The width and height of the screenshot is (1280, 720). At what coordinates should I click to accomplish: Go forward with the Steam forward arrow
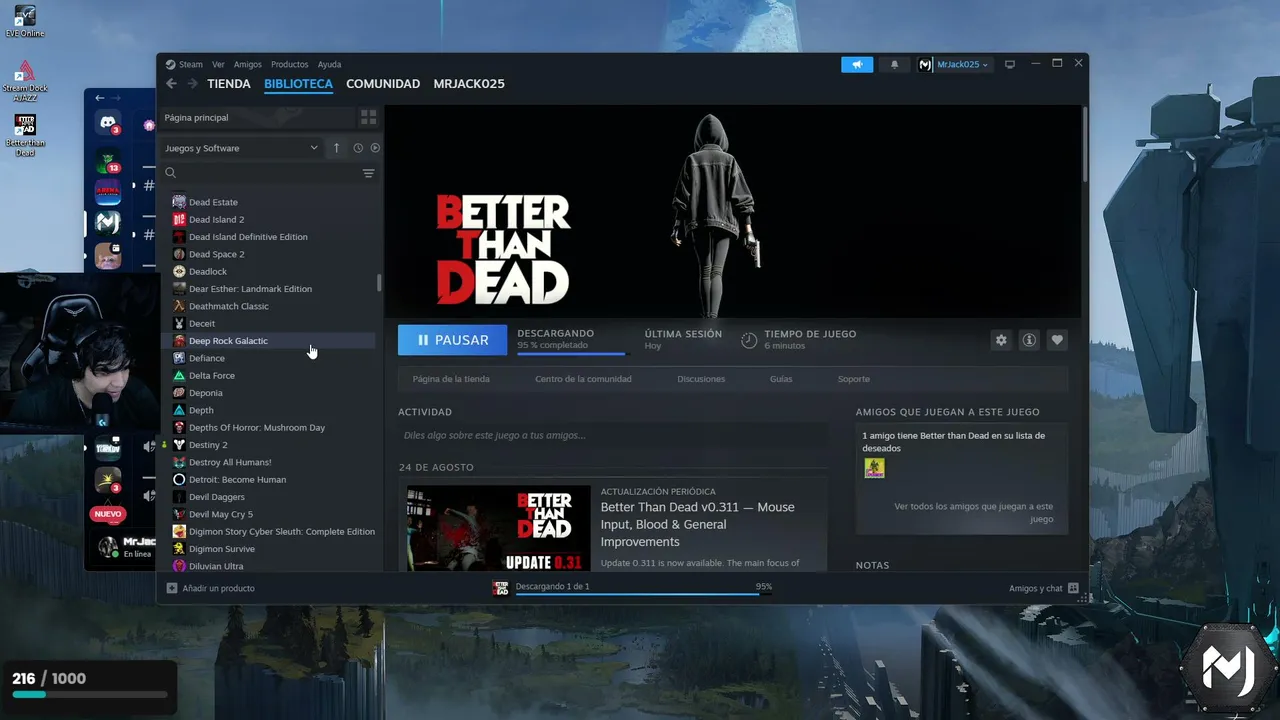click(x=190, y=84)
